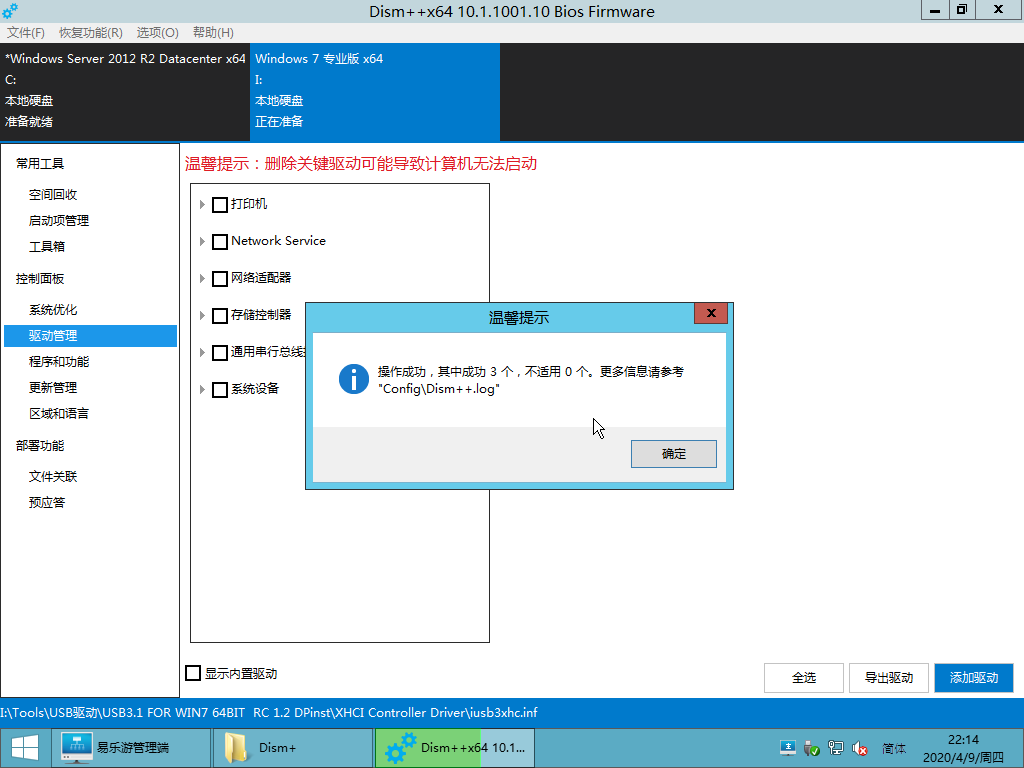1024x768 pixels.
Task: Check the 网络适配器 checkbox
Action: click(220, 279)
